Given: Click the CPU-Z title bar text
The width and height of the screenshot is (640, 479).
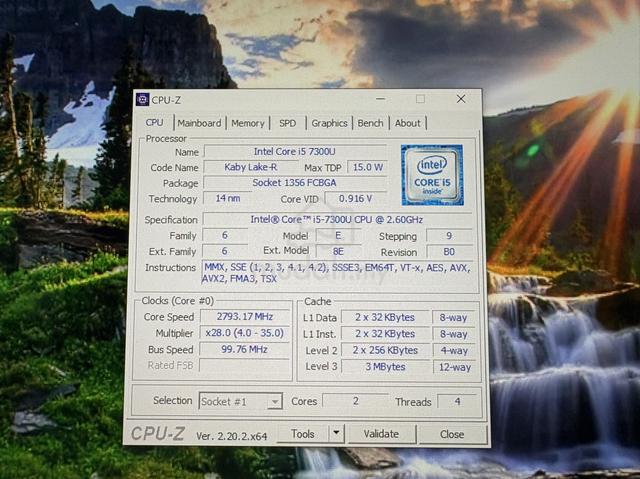Looking at the screenshot, I should pos(166,100).
